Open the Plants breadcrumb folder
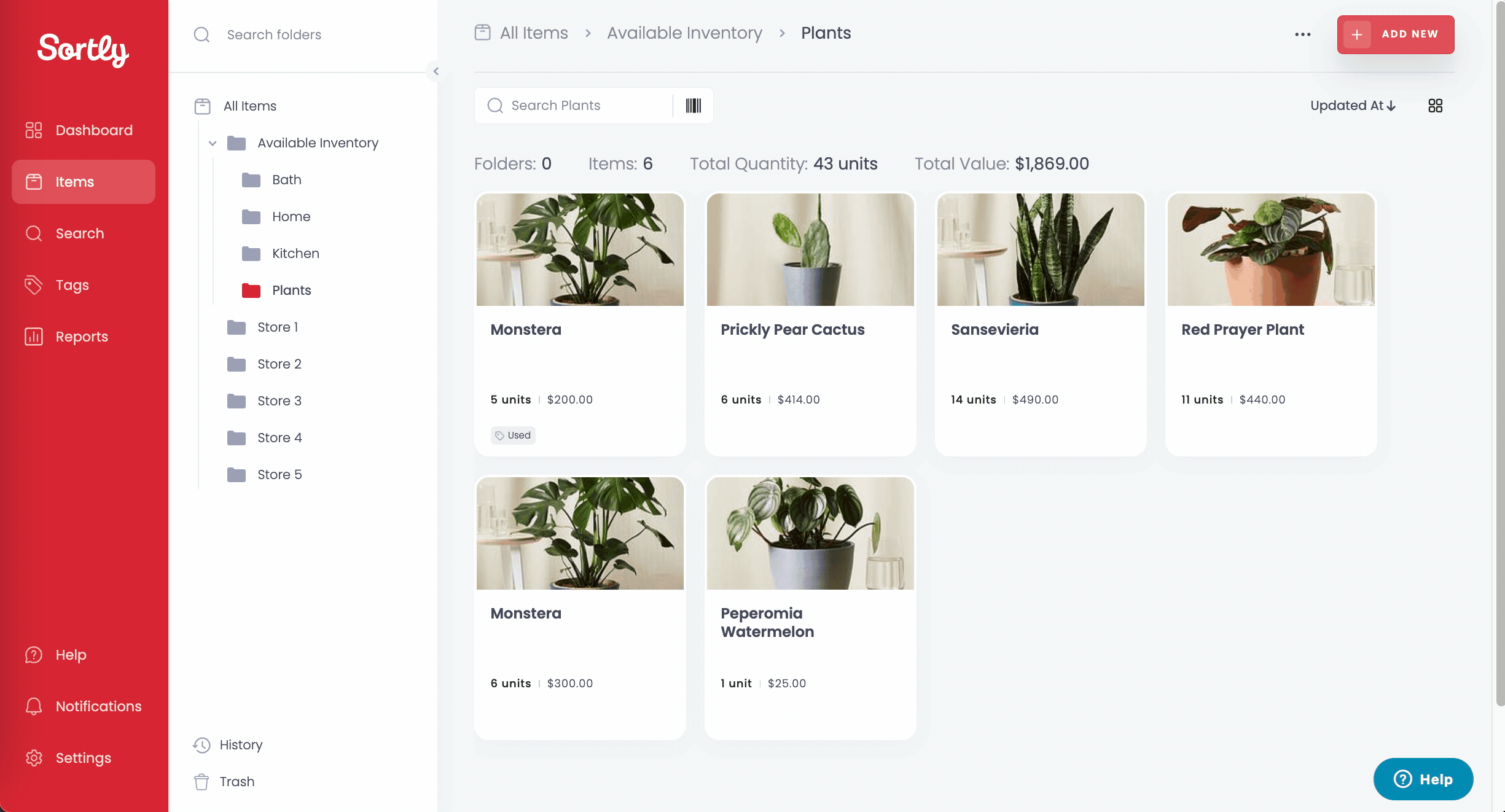This screenshot has width=1505, height=812. coord(826,33)
